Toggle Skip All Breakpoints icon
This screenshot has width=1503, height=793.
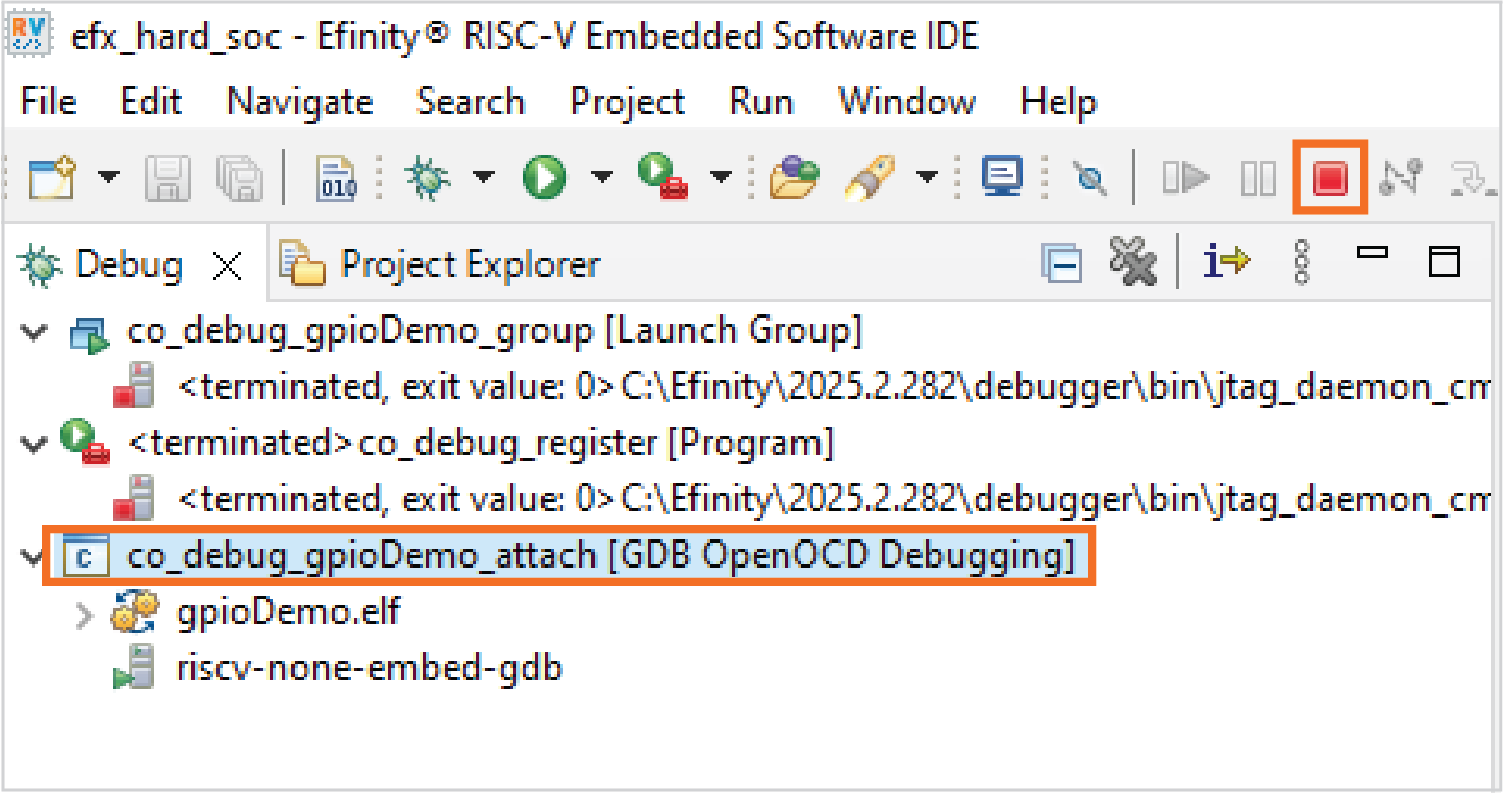1093,179
